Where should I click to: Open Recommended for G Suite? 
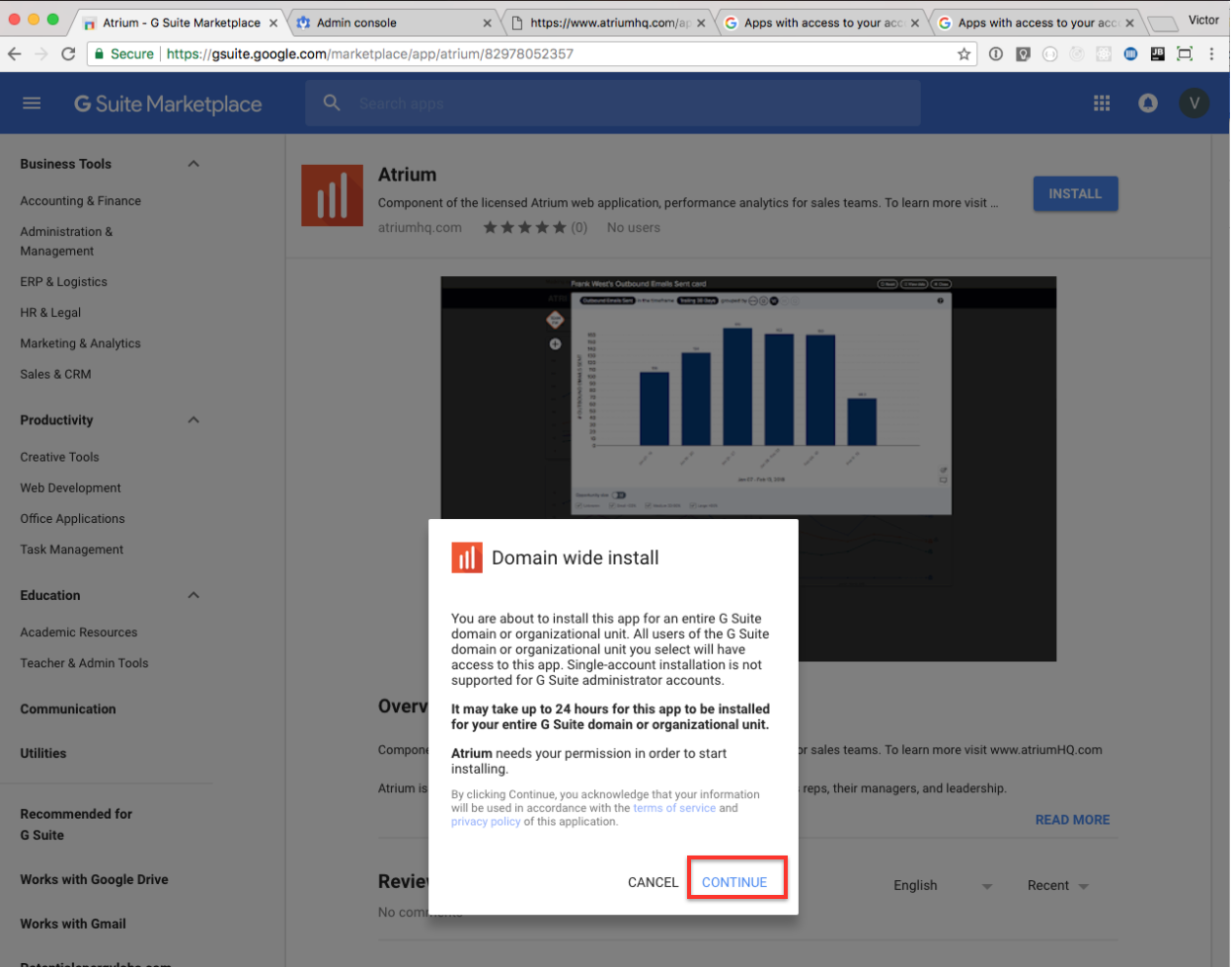(x=76, y=824)
